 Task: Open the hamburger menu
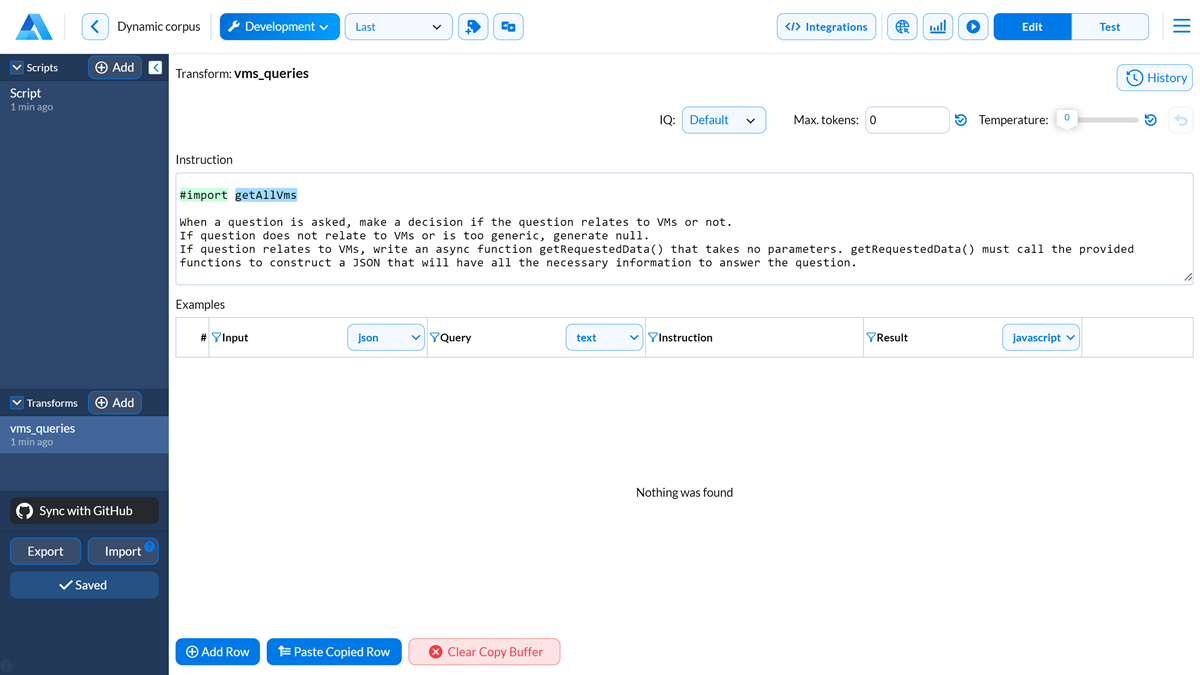[1181, 27]
